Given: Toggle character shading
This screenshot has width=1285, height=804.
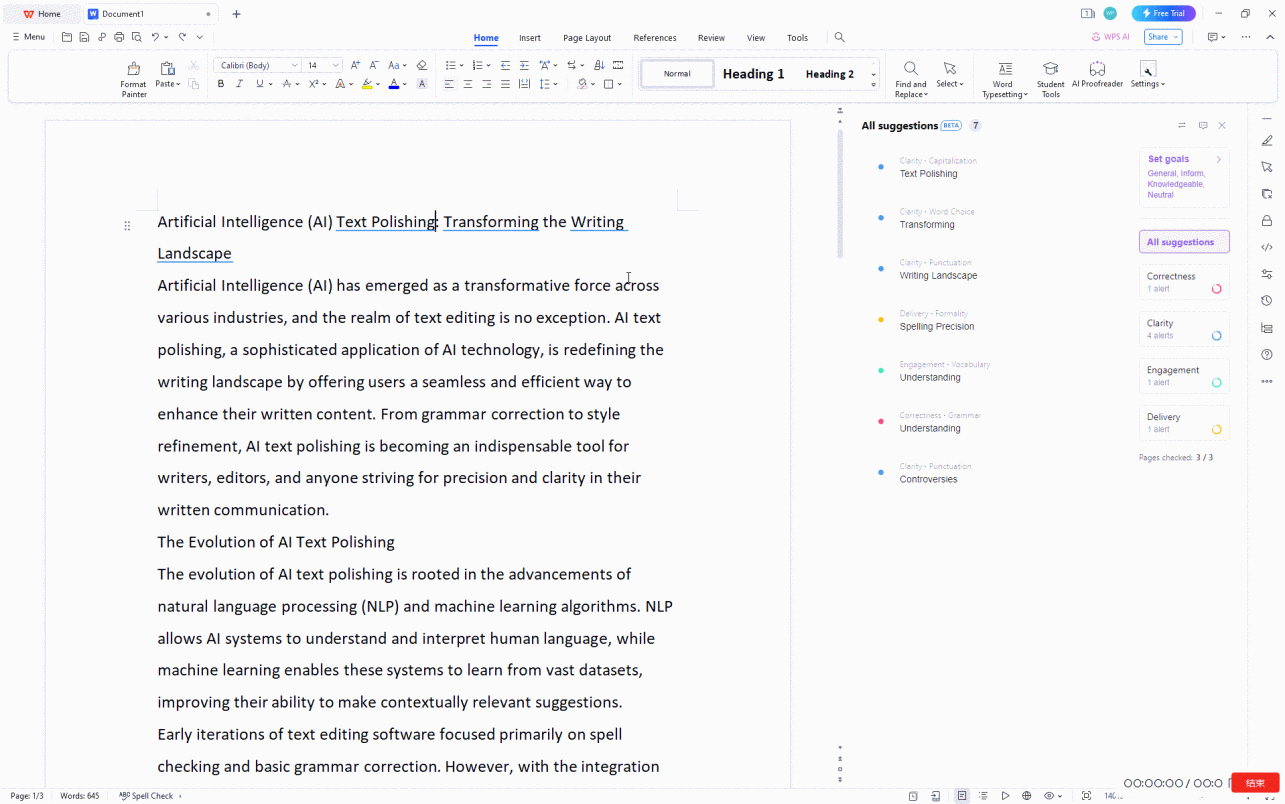Looking at the screenshot, I should (x=422, y=84).
